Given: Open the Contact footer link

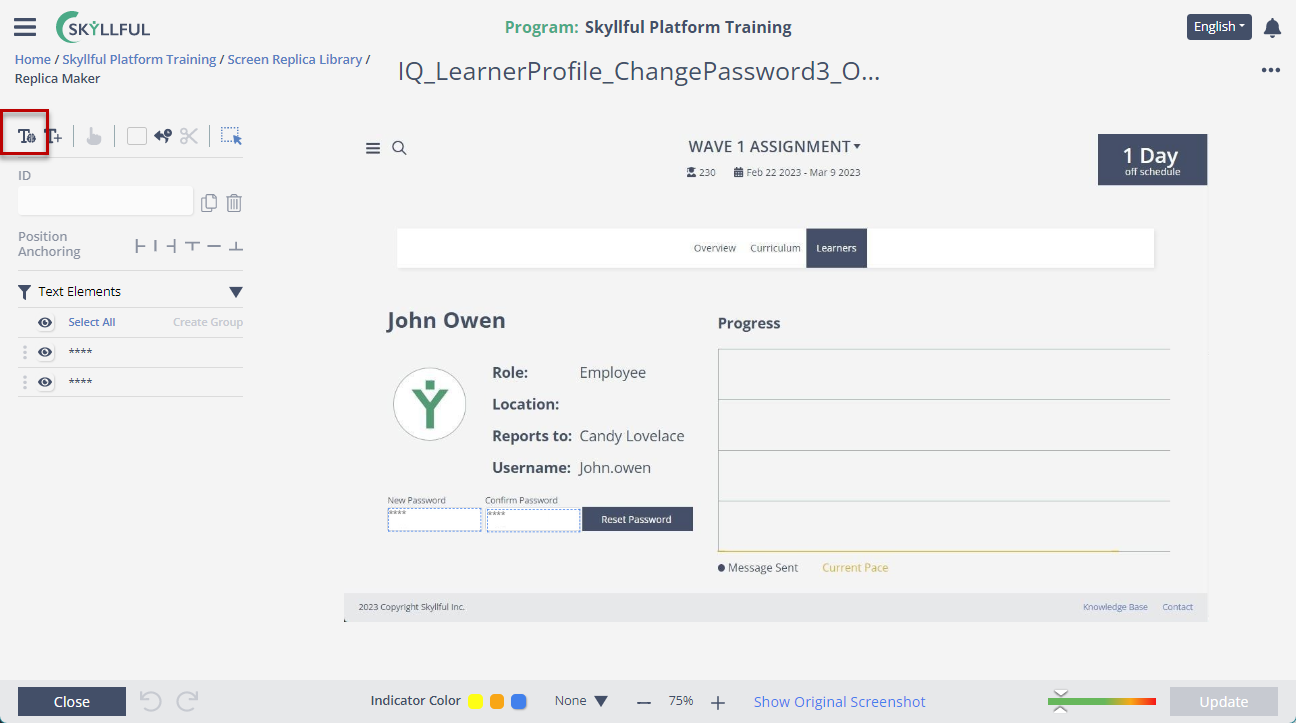Looking at the screenshot, I should [1178, 607].
